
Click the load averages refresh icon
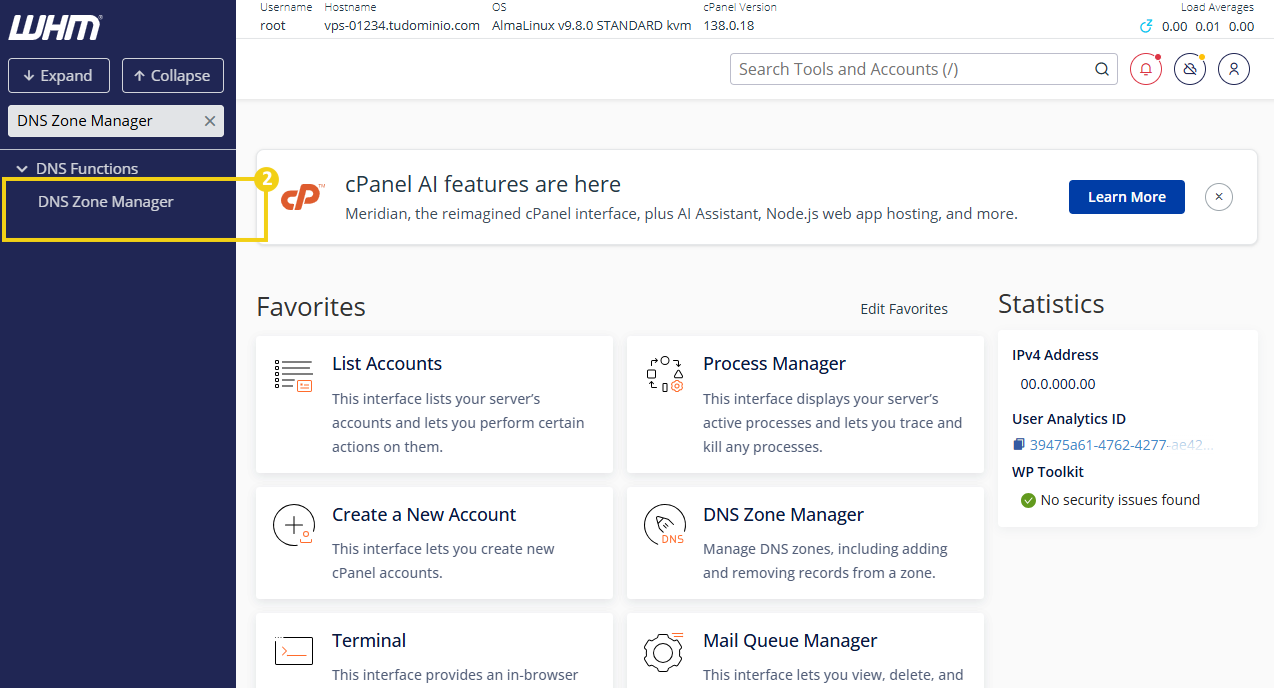[x=1146, y=27]
